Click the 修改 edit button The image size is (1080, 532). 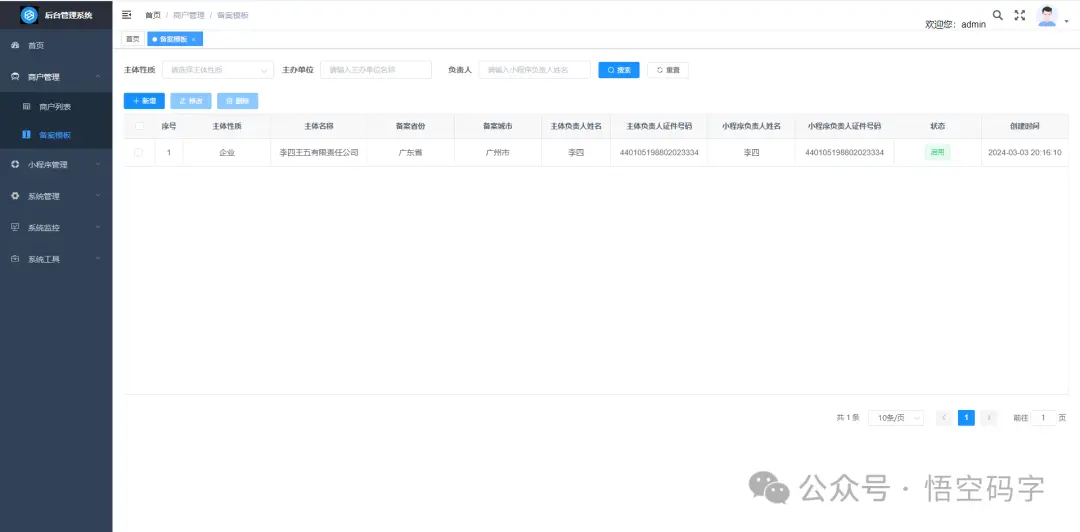(x=191, y=101)
